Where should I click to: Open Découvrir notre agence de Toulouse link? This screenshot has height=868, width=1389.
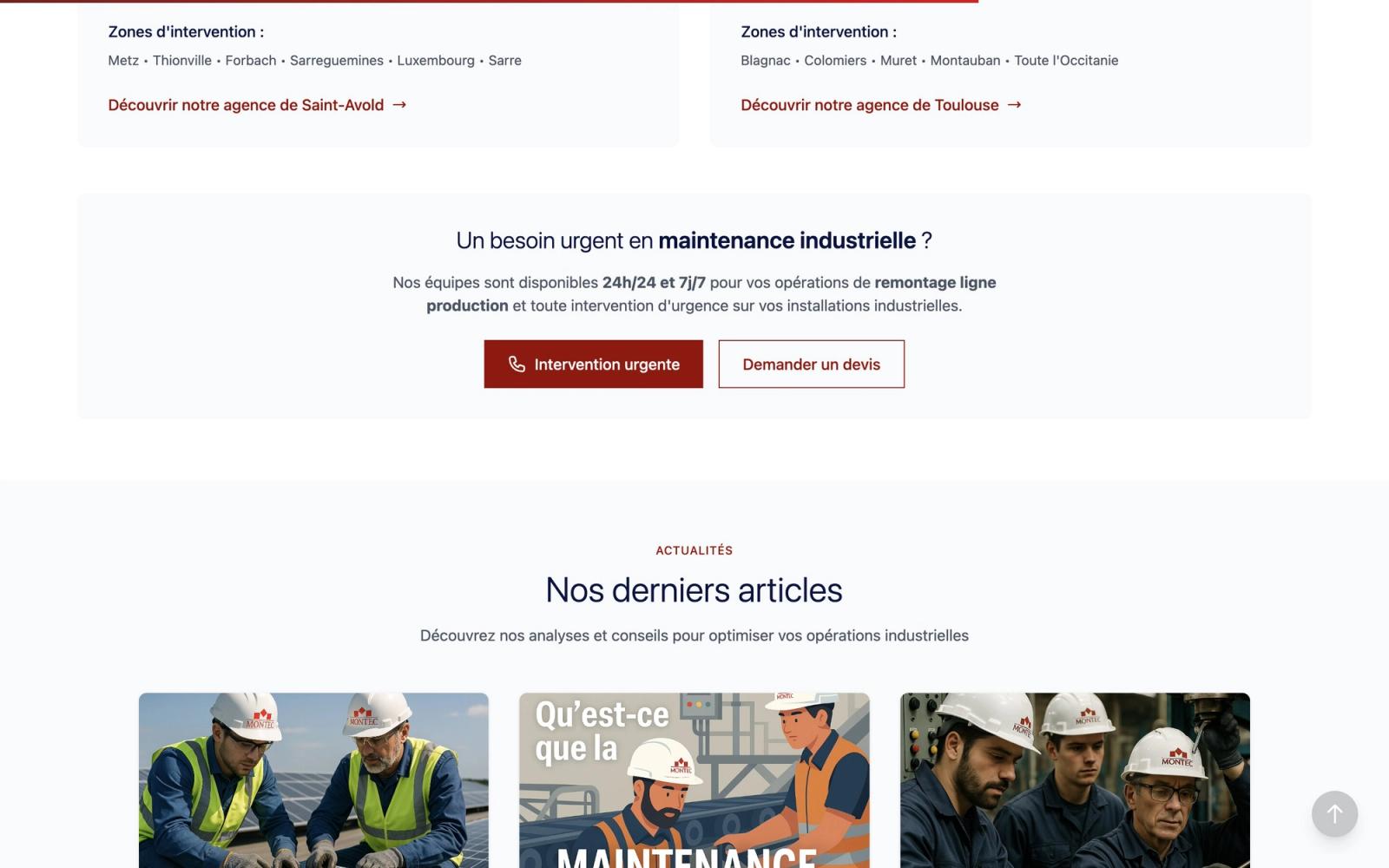(881, 105)
